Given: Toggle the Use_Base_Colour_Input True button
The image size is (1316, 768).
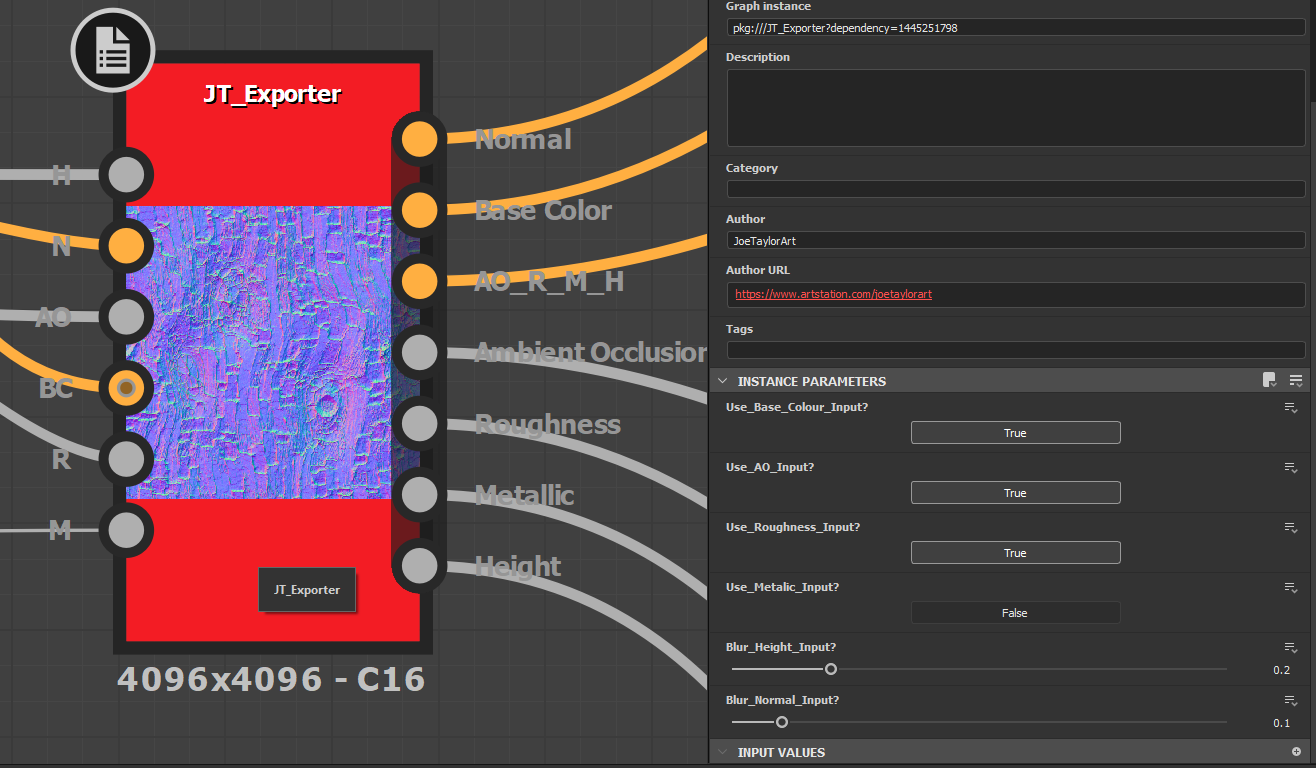Looking at the screenshot, I should tap(1015, 433).
